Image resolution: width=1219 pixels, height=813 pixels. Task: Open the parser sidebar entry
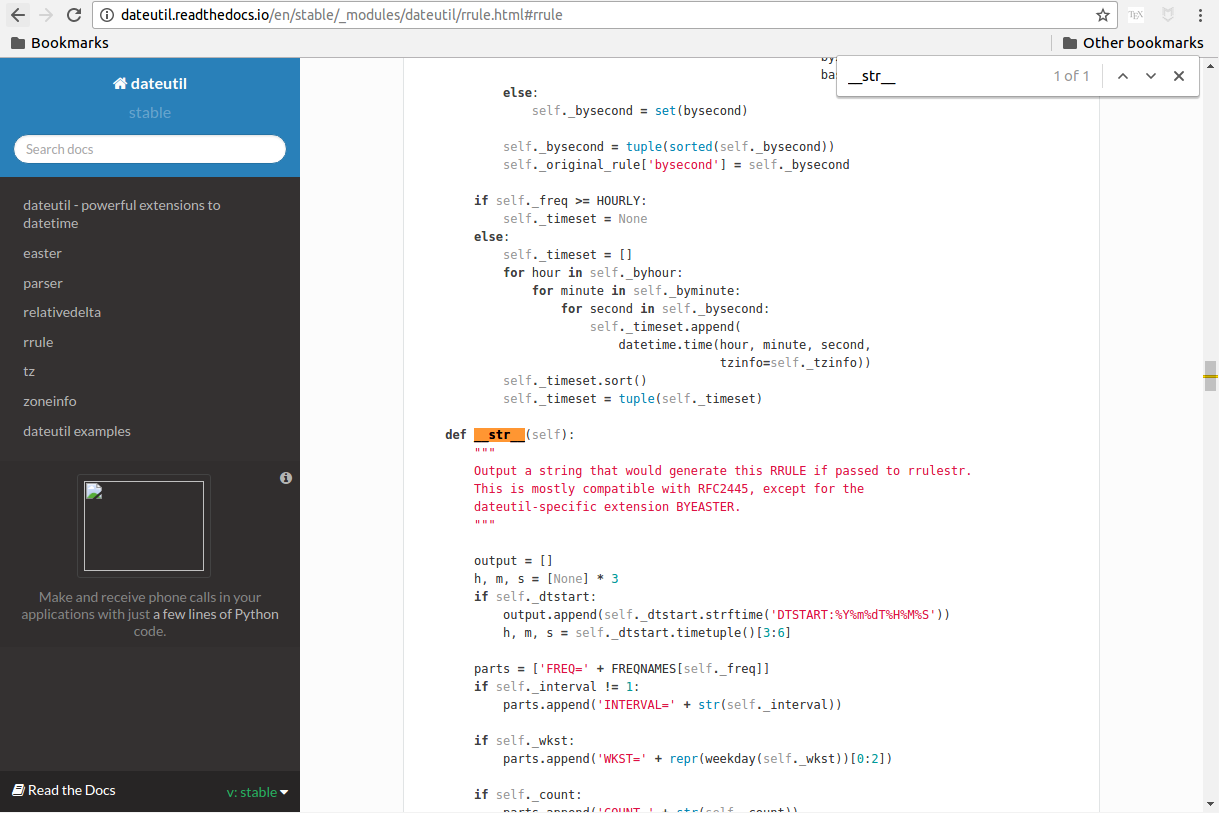(x=43, y=283)
